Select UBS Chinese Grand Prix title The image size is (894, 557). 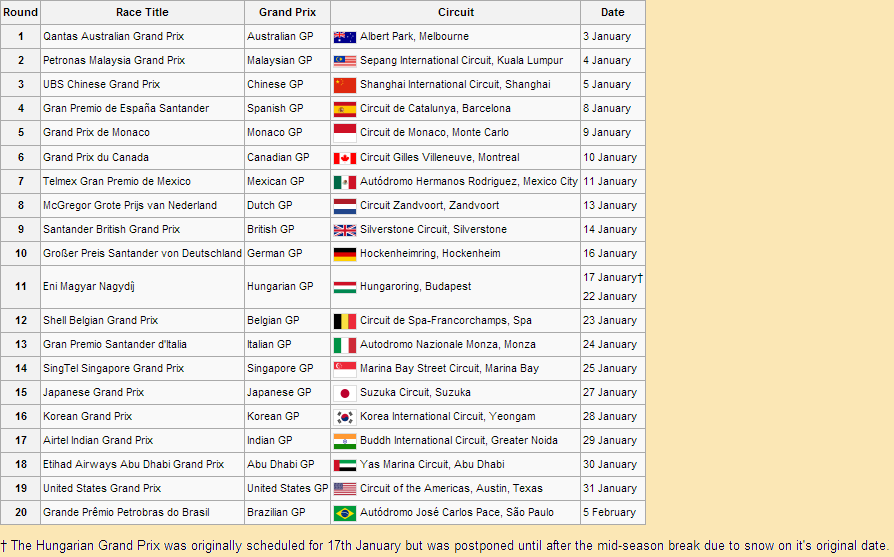101,84
